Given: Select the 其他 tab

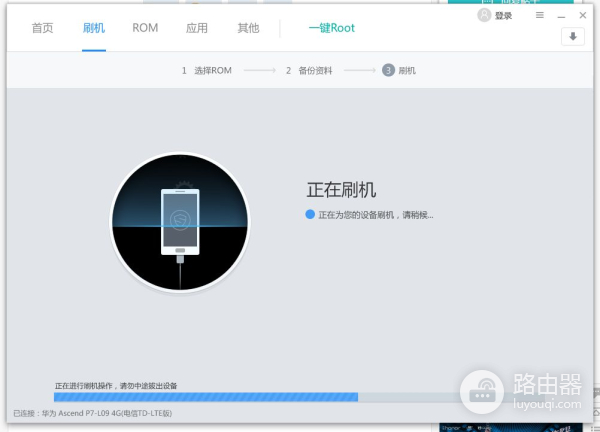Looking at the screenshot, I should coord(248,28).
